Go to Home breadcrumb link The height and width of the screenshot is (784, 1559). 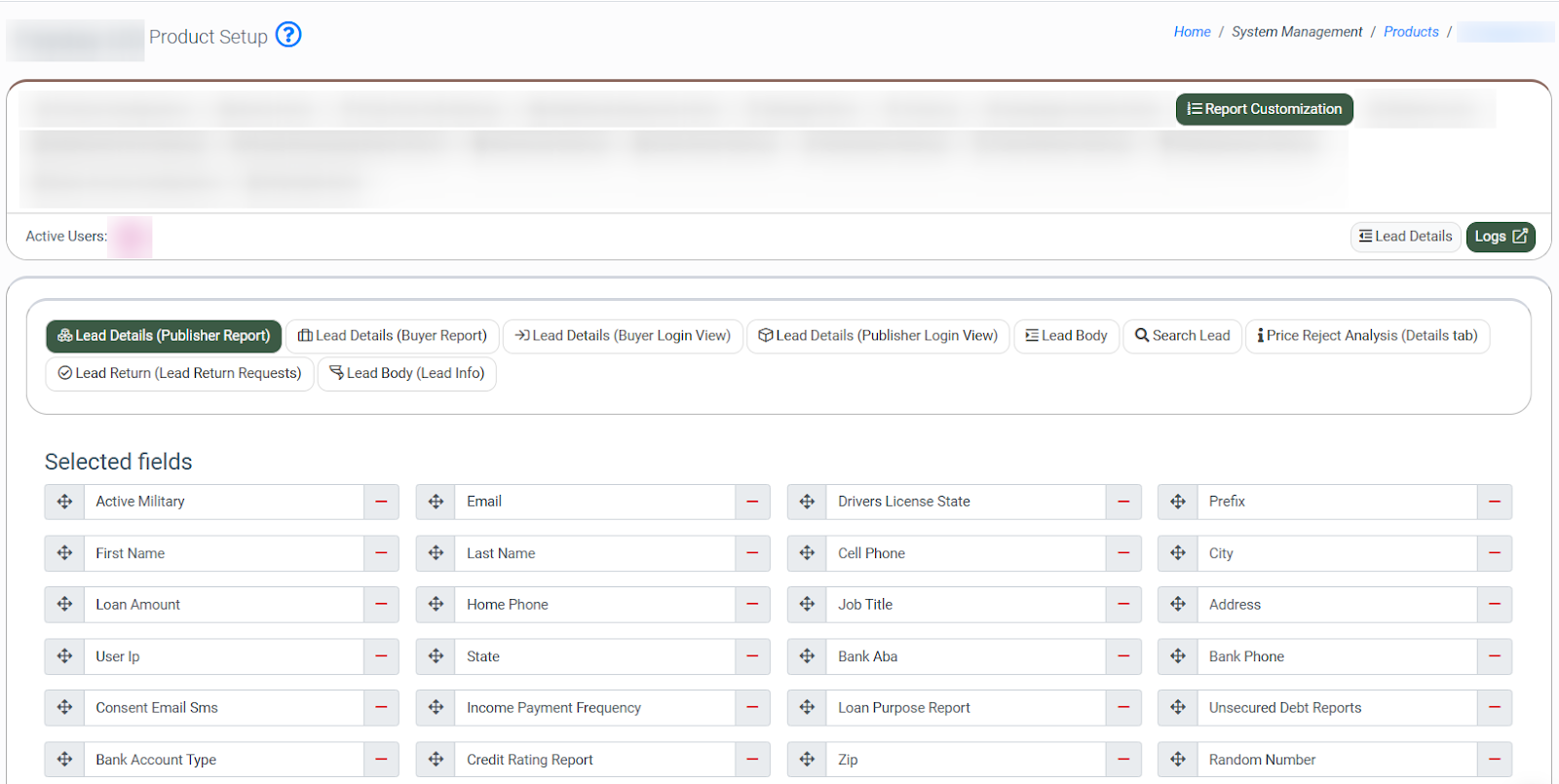point(1192,32)
